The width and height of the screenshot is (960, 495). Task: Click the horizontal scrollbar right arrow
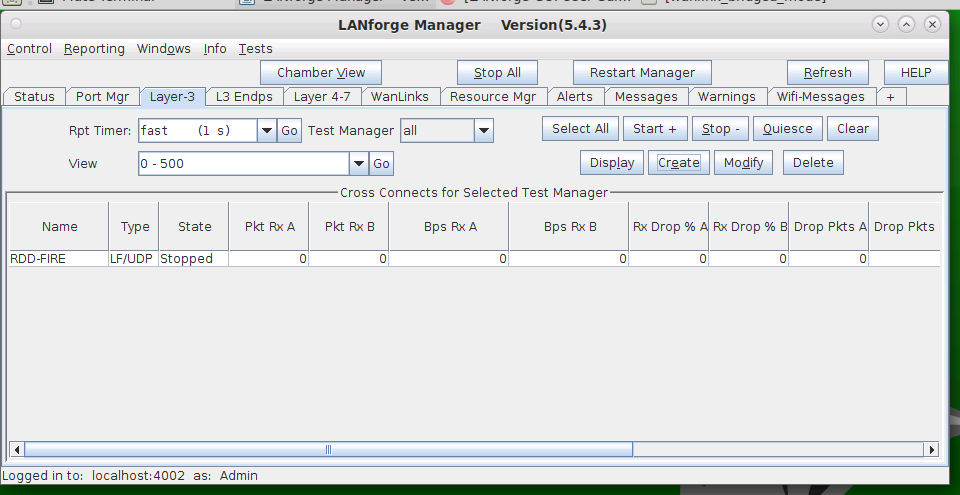point(931,450)
